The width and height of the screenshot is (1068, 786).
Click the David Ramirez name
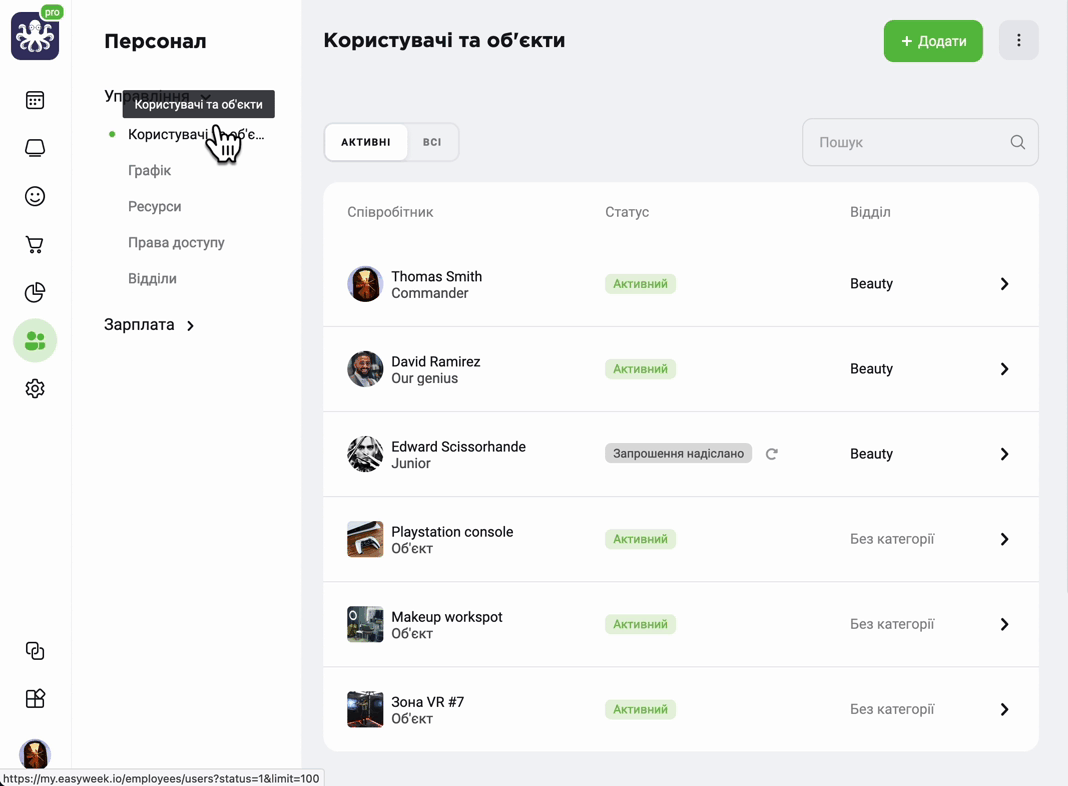pos(436,362)
